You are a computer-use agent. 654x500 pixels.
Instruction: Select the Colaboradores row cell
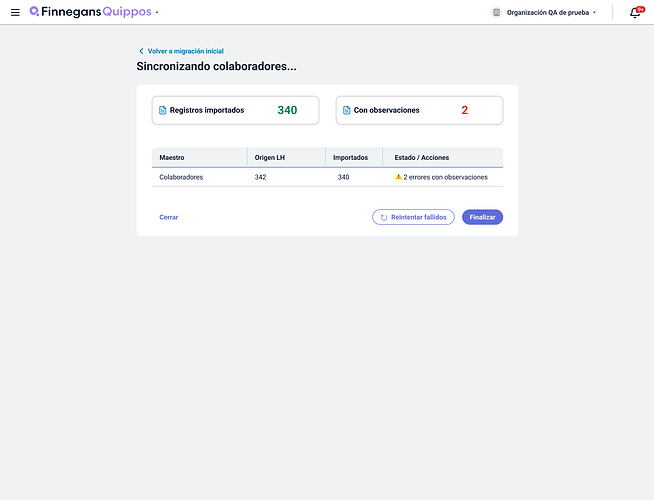coord(181,177)
